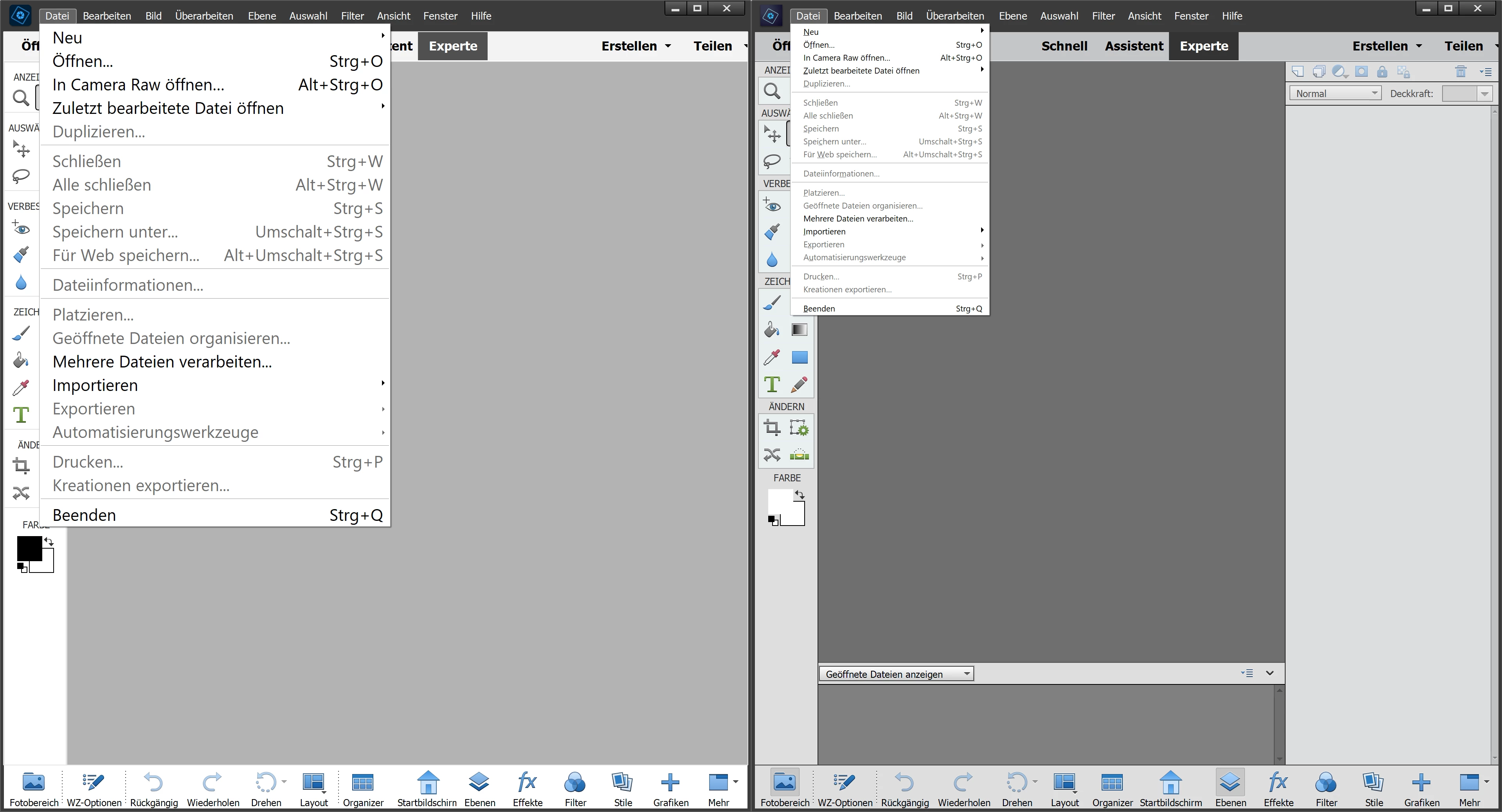Select the blue Rectangle shape tool

800,357
